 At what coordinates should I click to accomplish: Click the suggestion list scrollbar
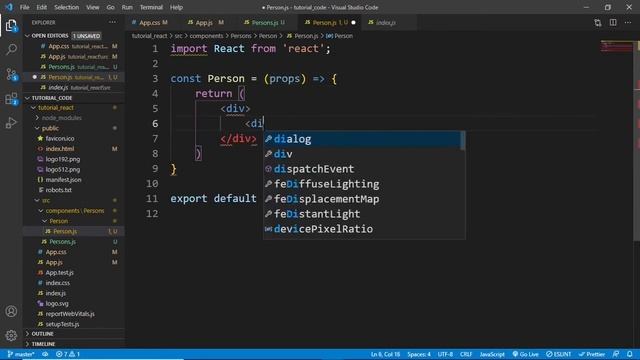[x=463, y=141]
